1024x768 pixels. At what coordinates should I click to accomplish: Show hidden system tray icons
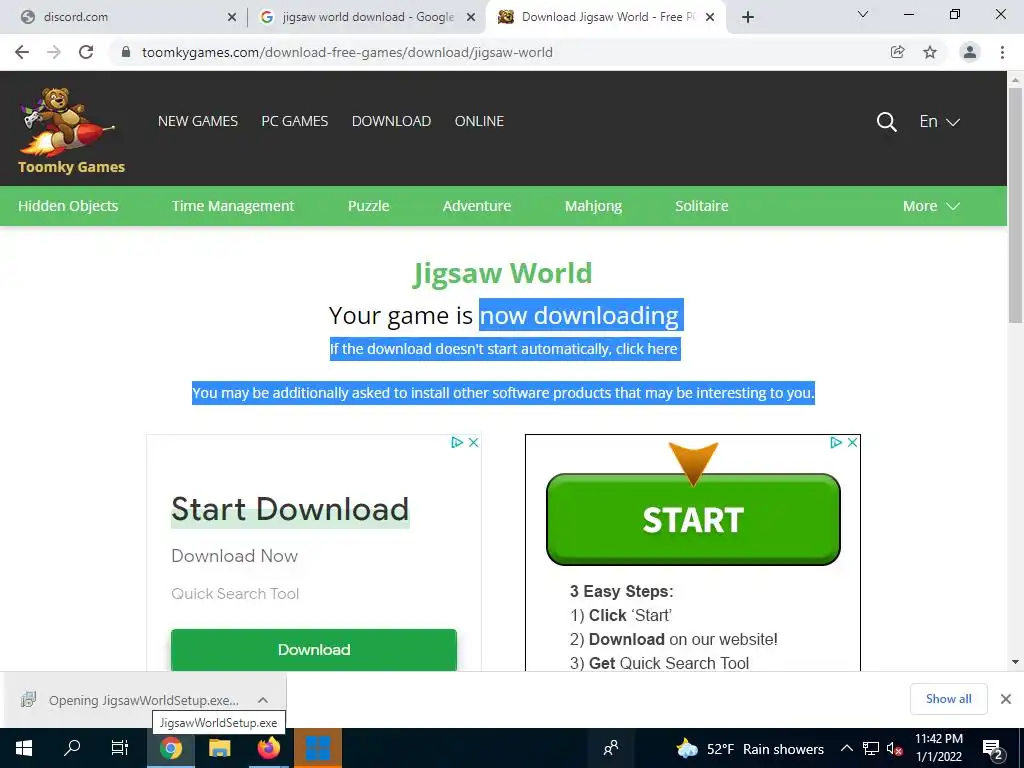pyautogui.click(x=846, y=748)
